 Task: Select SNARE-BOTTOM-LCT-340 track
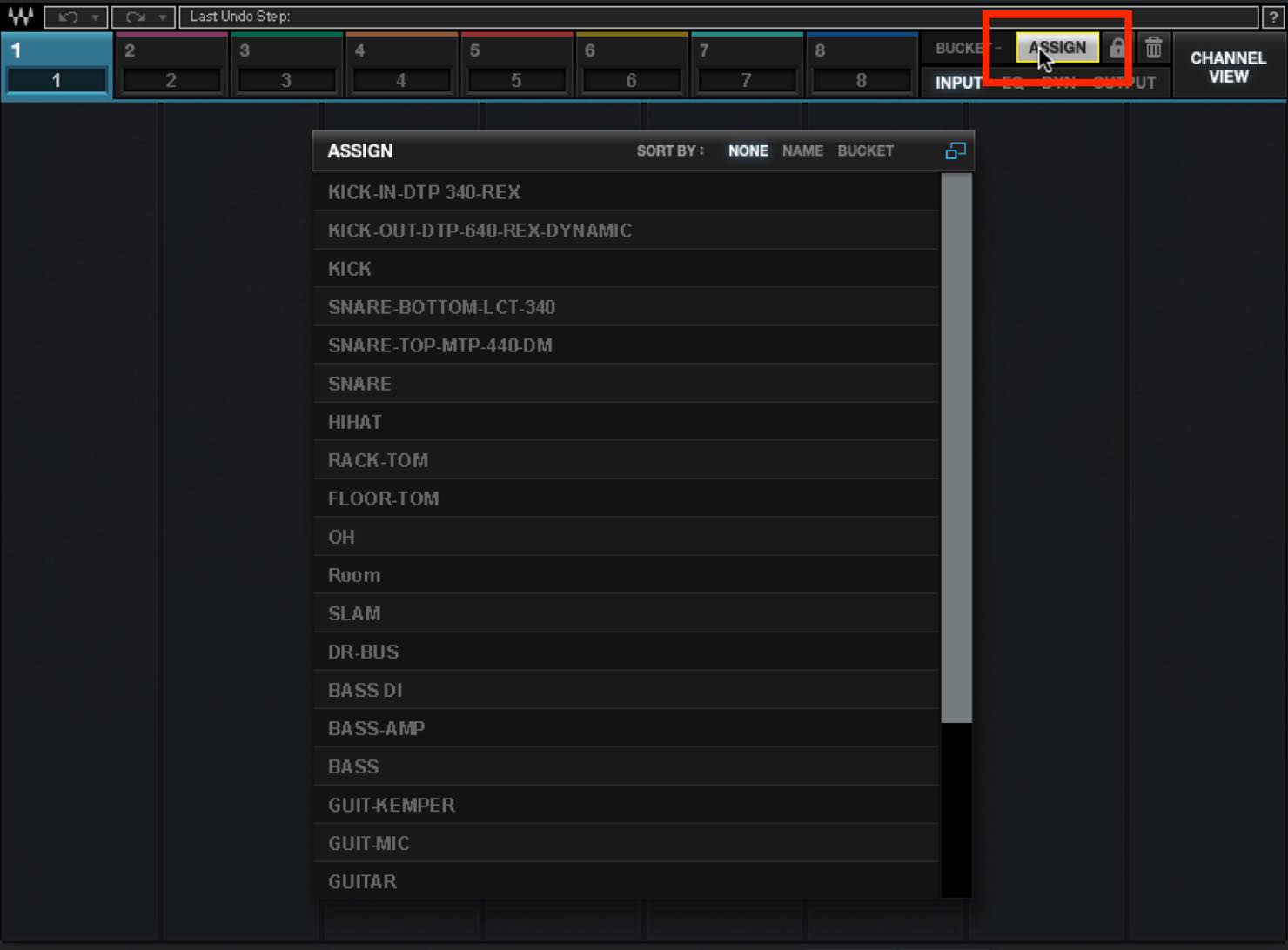click(627, 307)
